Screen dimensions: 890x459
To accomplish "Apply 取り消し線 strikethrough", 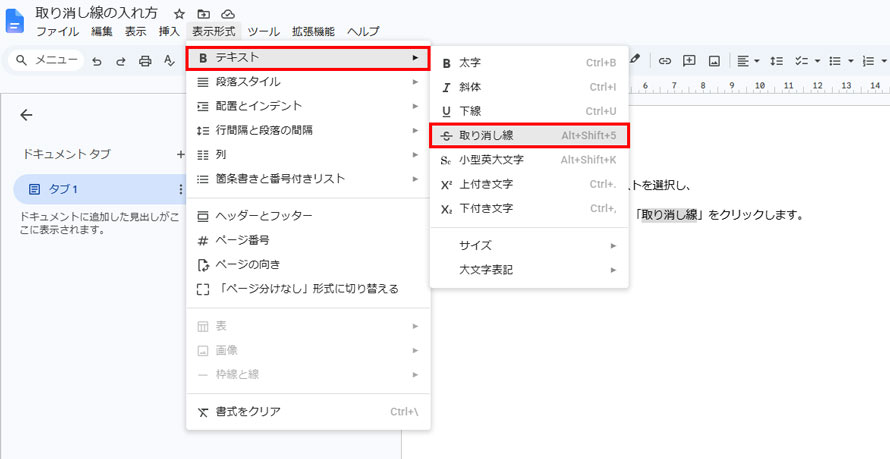I will 529,136.
